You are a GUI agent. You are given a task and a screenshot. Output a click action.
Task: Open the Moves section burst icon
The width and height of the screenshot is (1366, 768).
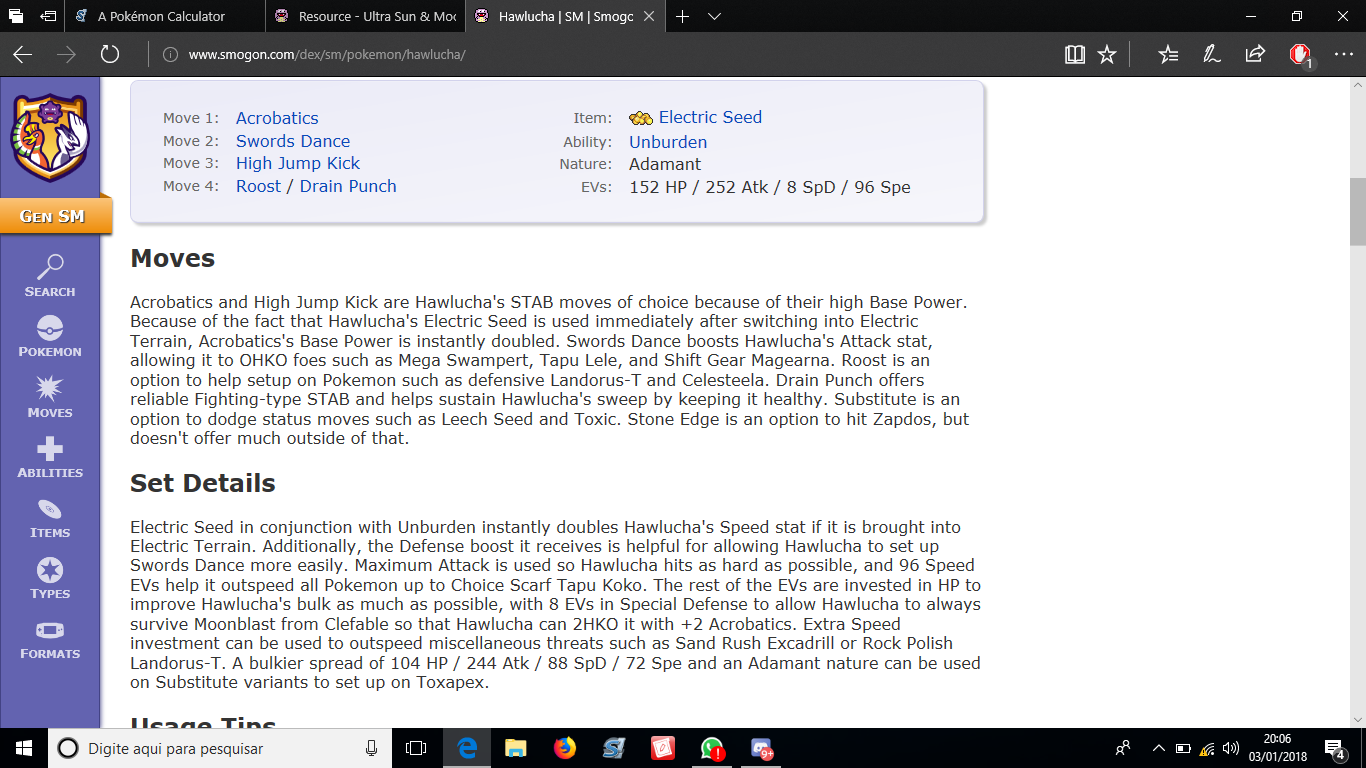coord(50,388)
